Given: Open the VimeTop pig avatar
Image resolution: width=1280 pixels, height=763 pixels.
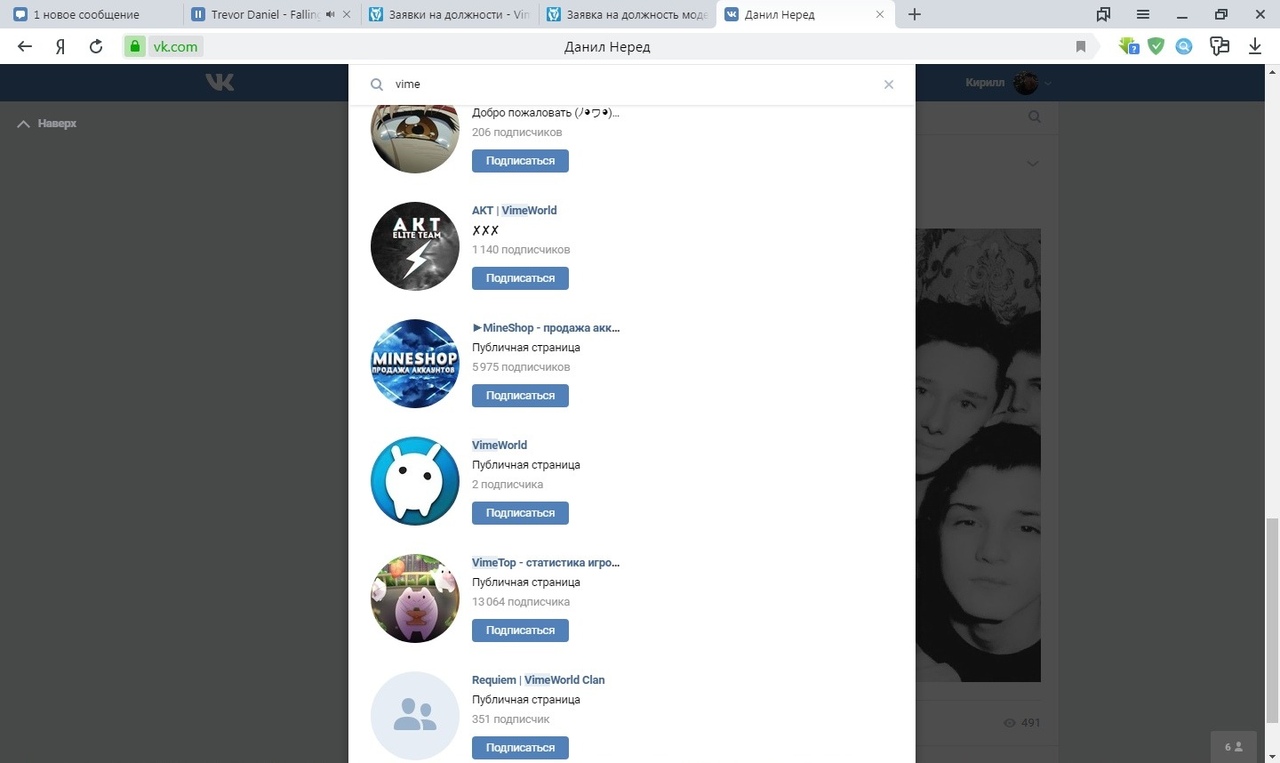Looking at the screenshot, I should (x=415, y=598).
